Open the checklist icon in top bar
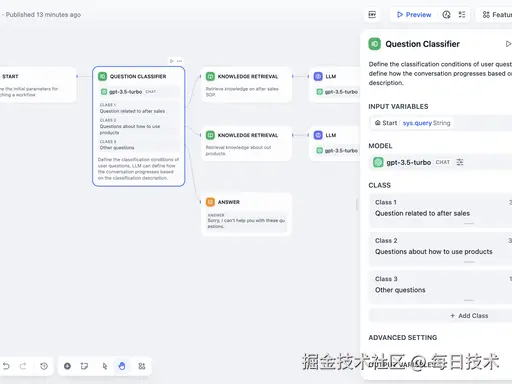Viewport: 512px width, 384px height. 462,15
